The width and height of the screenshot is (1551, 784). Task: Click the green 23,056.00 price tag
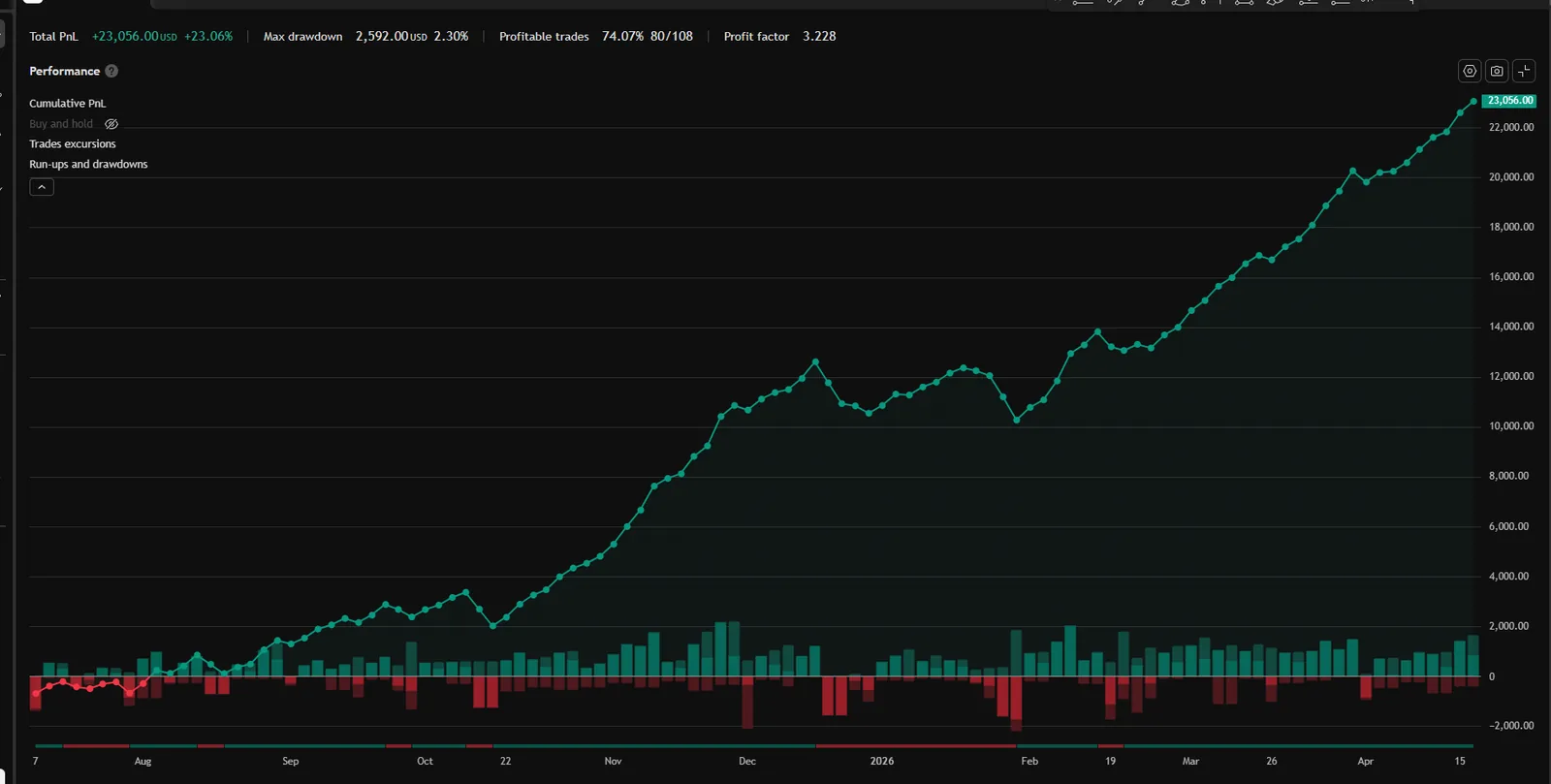coord(1509,101)
